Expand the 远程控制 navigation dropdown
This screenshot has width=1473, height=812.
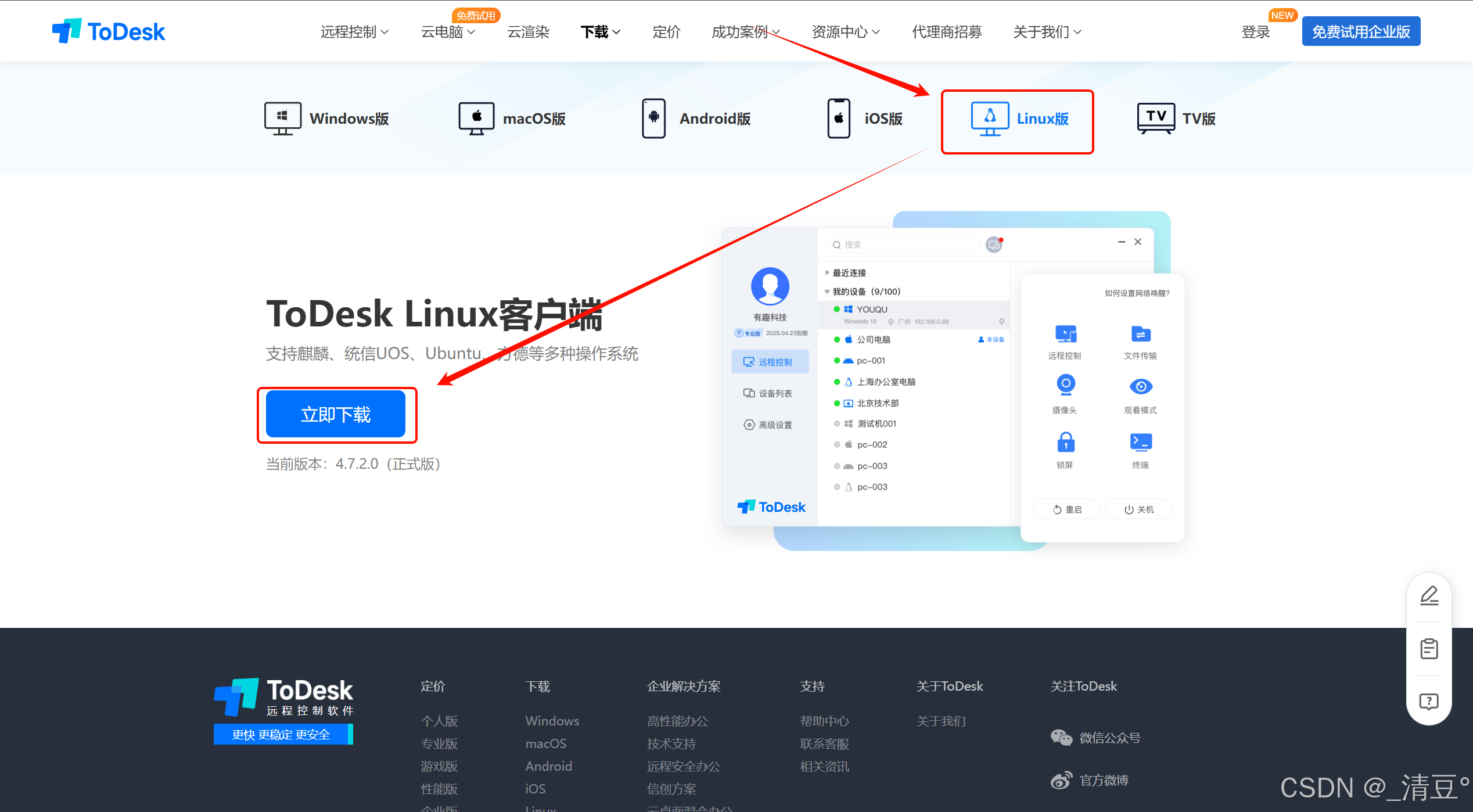[x=354, y=32]
